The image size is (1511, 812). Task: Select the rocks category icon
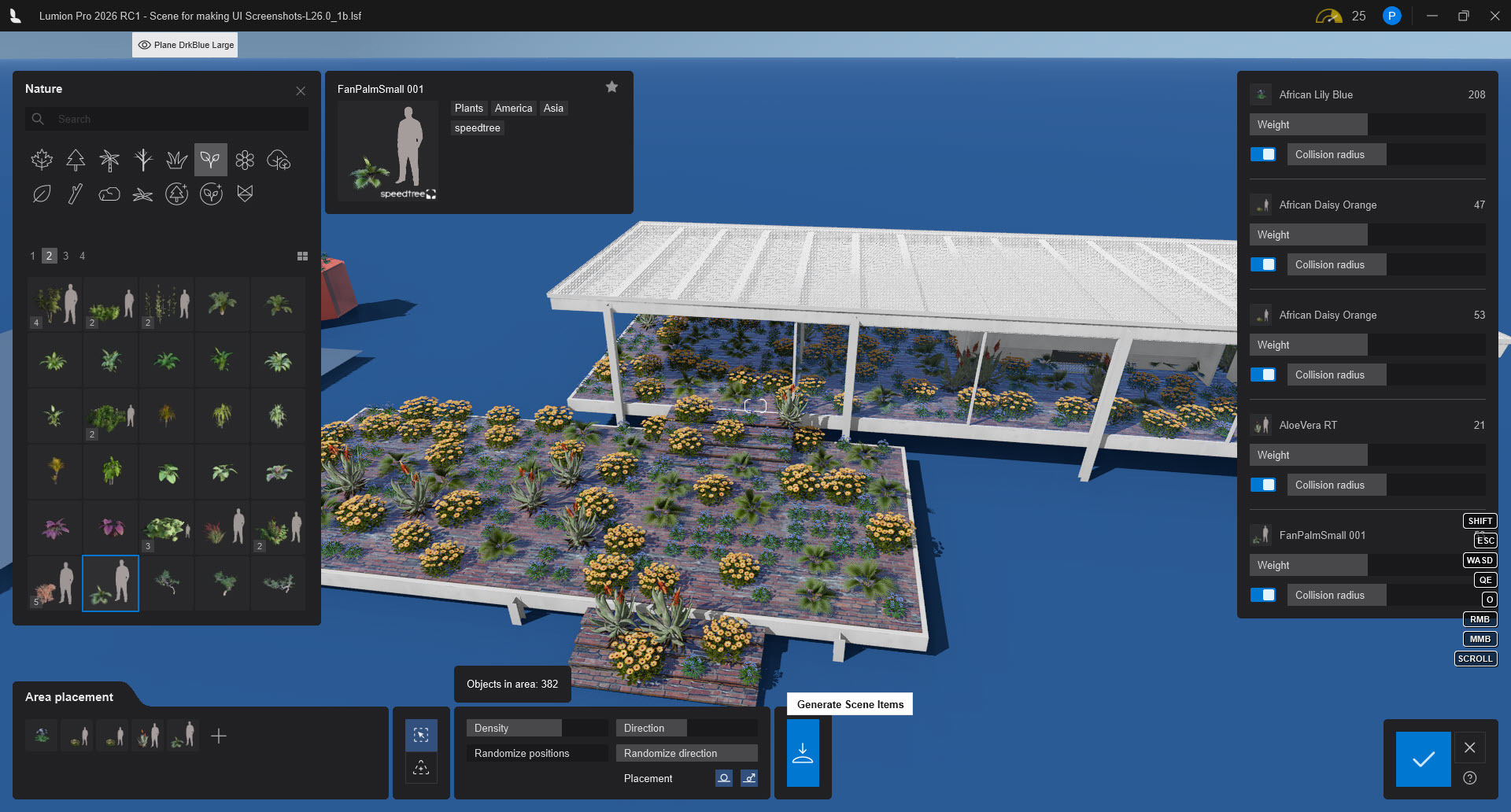109,194
